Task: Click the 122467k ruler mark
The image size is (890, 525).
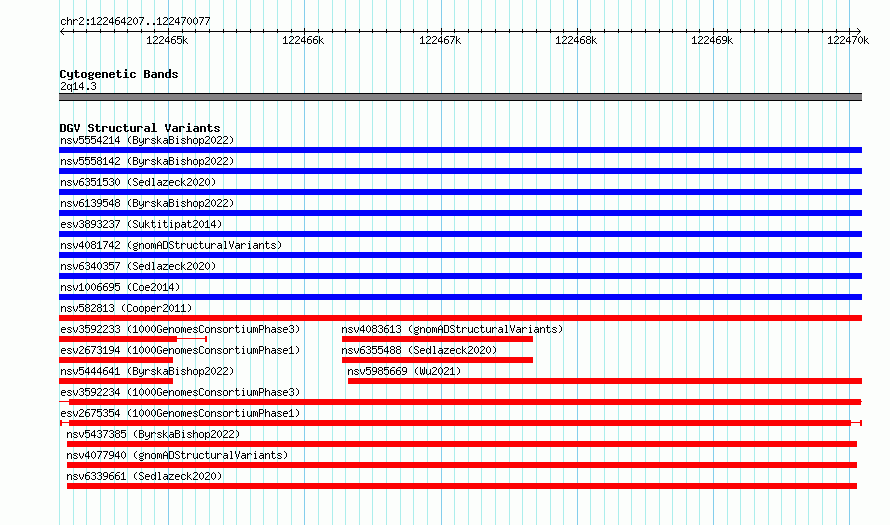Action: click(440, 40)
